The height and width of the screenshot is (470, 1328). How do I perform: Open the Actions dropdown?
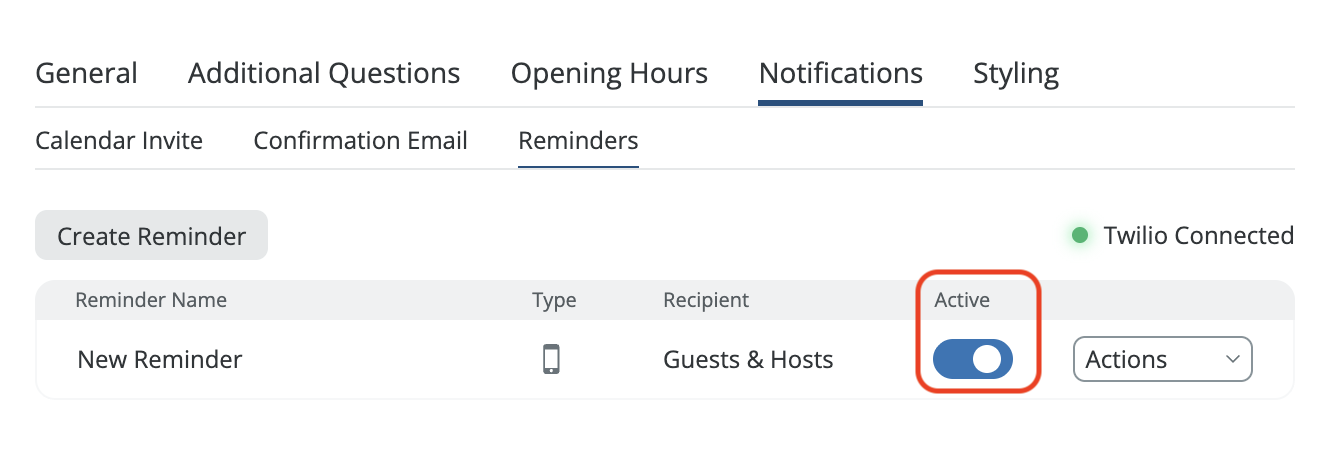[x=1162, y=360]
